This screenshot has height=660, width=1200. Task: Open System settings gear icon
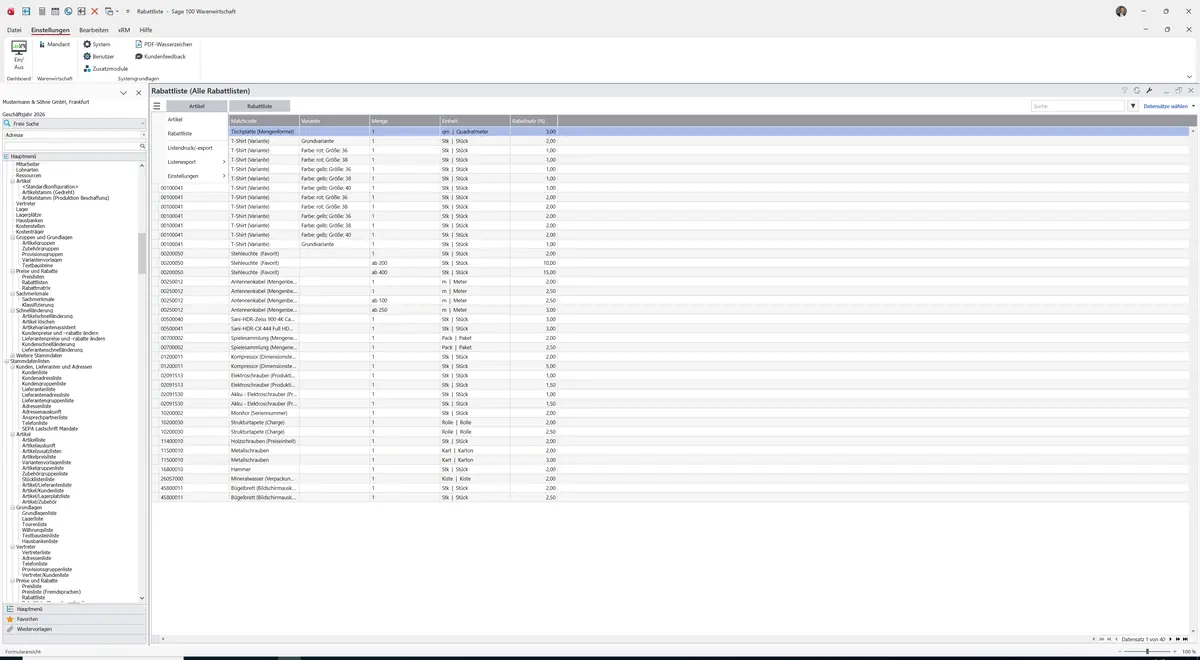pyautogui.click(x=87, y=45)
